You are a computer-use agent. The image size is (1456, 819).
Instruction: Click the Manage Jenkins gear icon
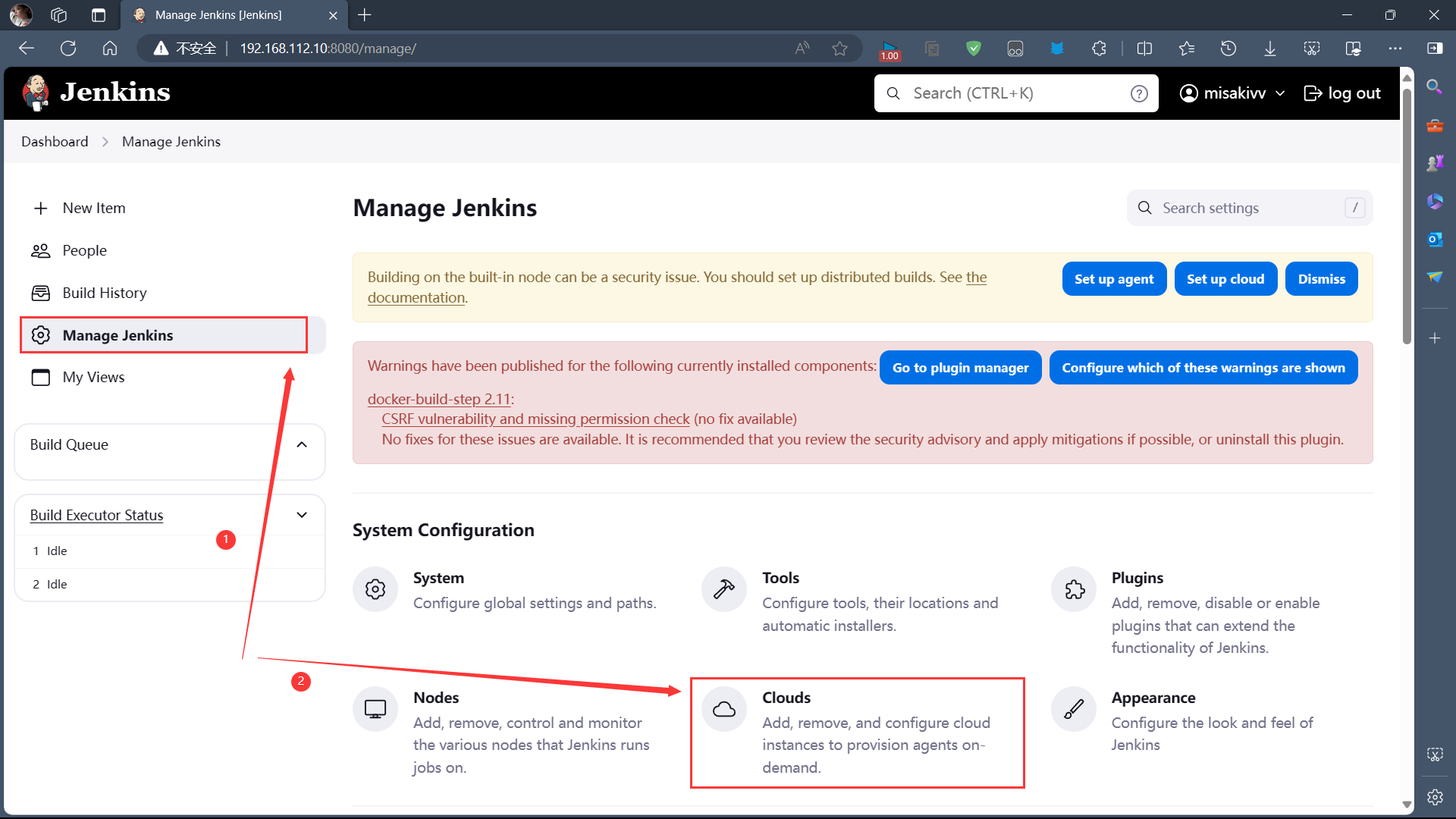tap(41, 335)
